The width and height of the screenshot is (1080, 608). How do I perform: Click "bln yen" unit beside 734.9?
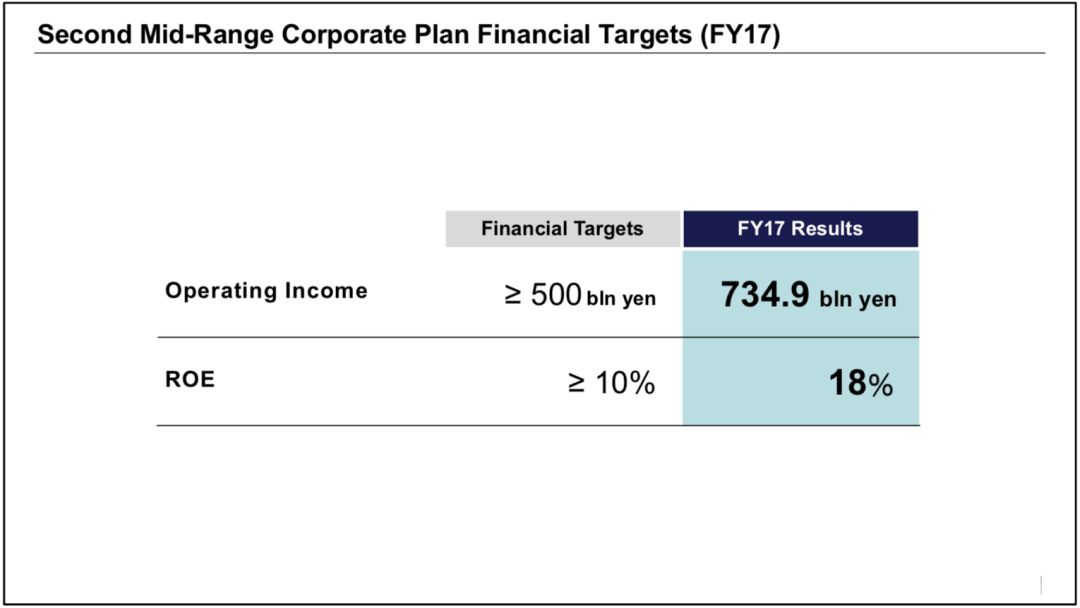858,299
